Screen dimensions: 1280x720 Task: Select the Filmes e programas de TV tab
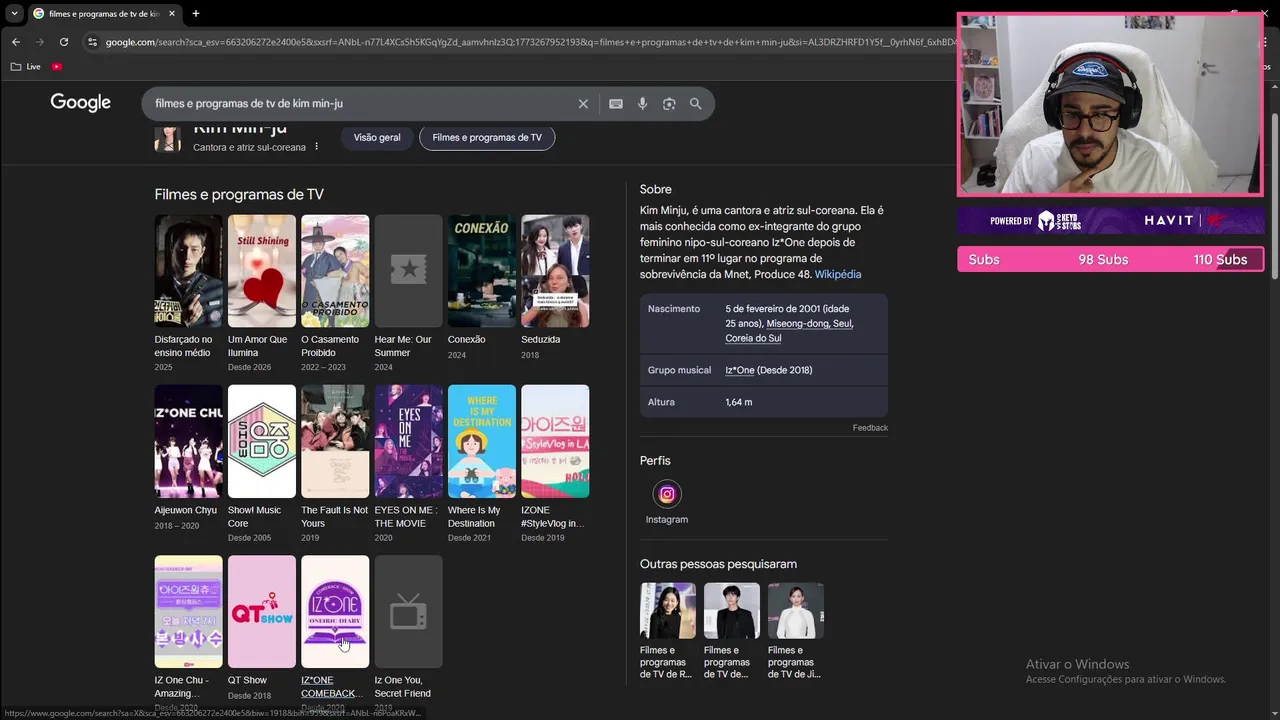click(x=487, y=138)
